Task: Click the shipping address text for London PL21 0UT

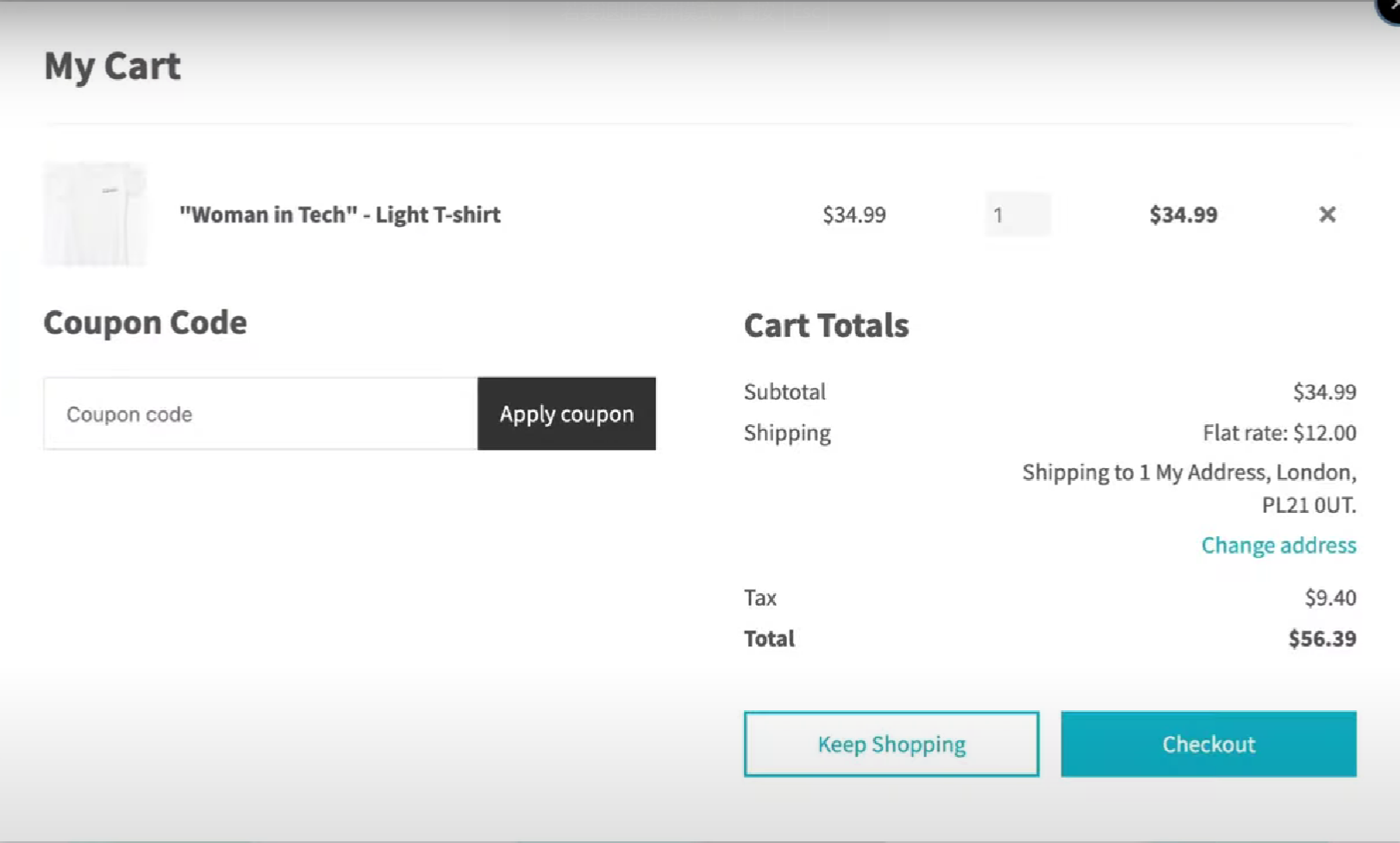Action: pos(1188,489)
